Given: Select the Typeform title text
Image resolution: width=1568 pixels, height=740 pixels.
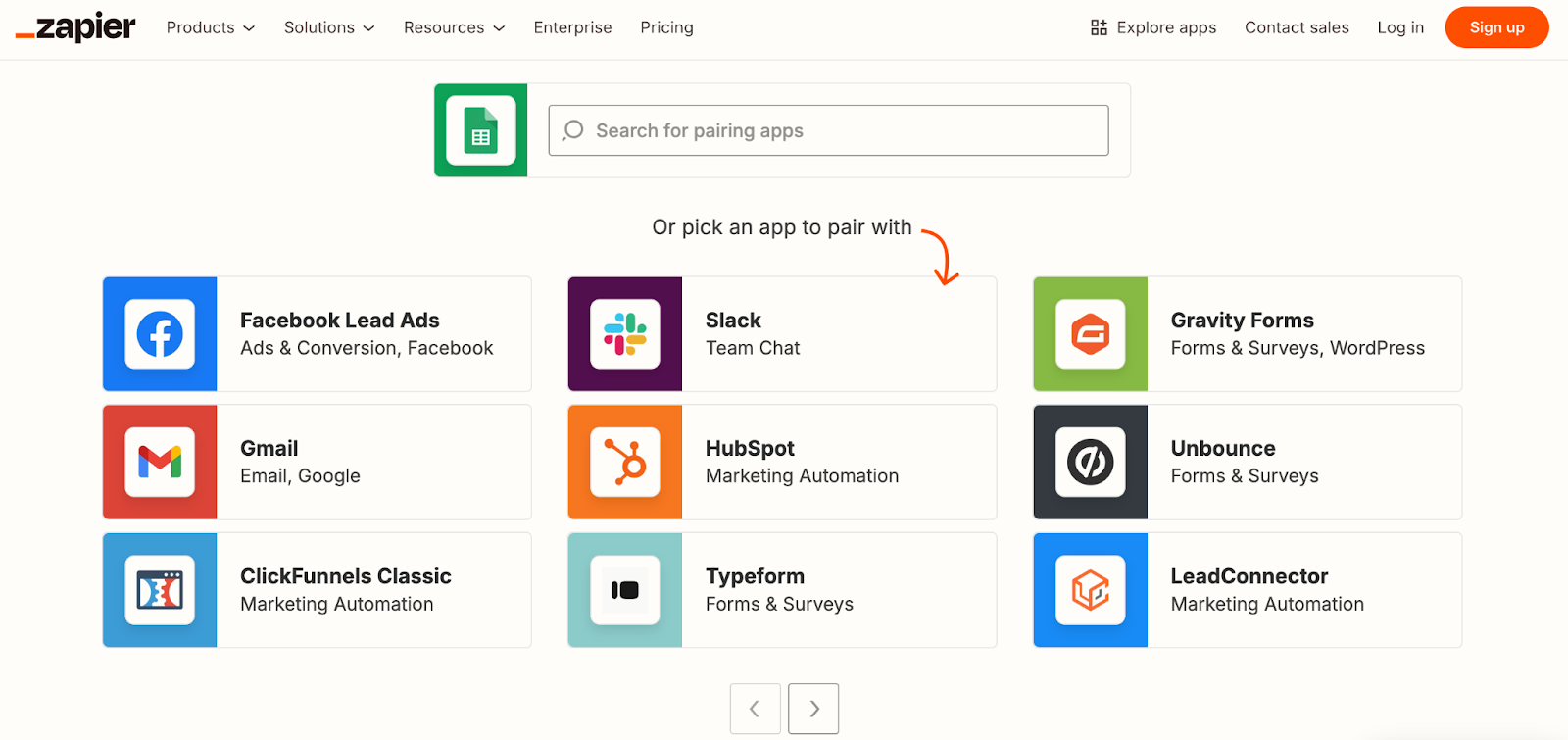Looking at the screenshot, I should [755, 576].
